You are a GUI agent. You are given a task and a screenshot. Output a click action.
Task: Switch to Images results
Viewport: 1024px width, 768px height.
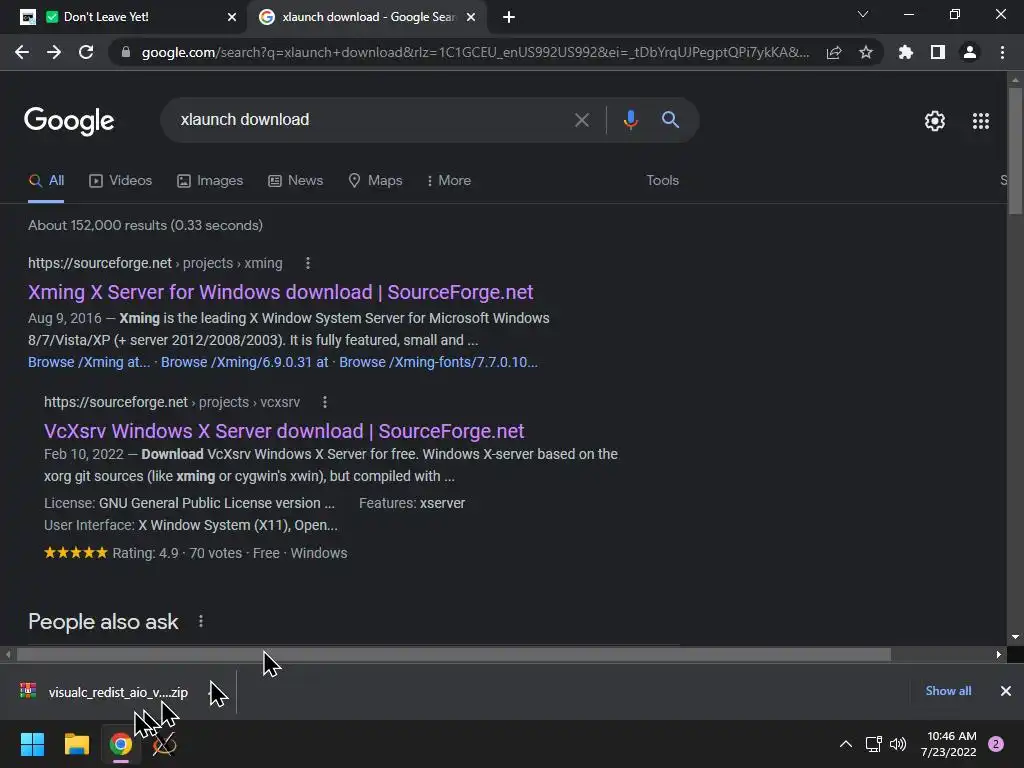[x=210, y=181]
